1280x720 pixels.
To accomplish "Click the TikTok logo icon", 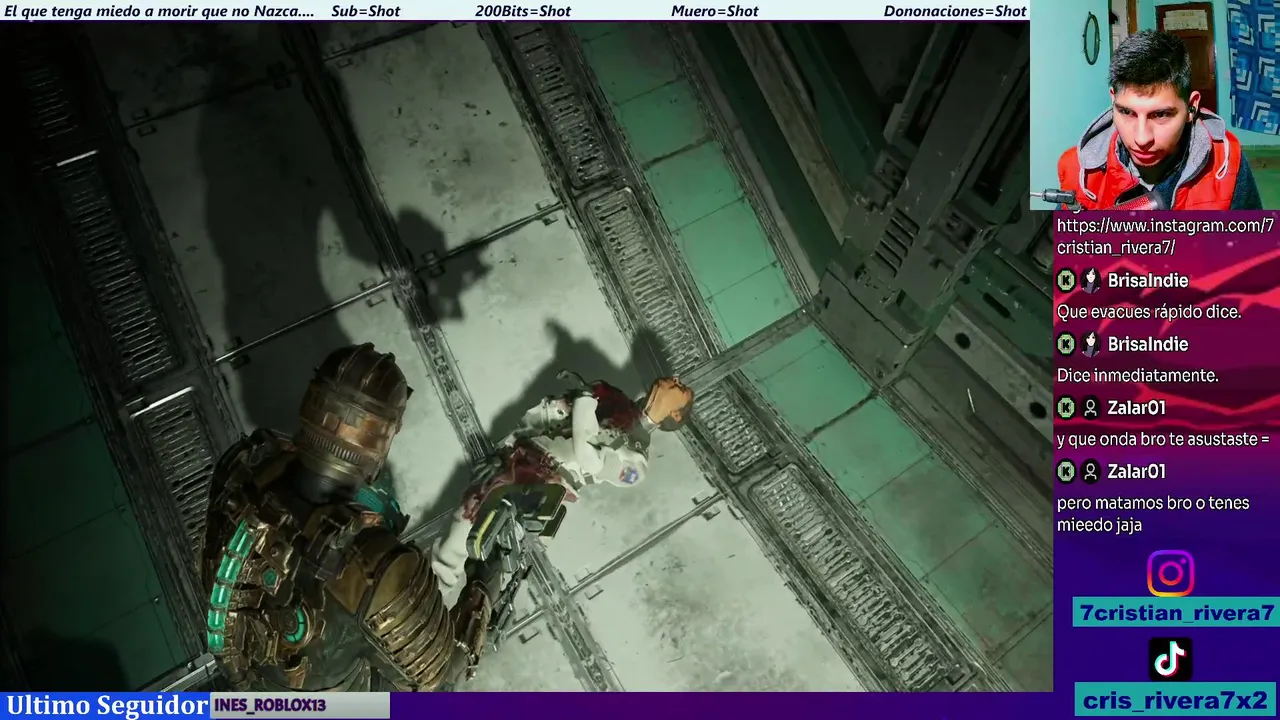I will tap(1170, 659).
